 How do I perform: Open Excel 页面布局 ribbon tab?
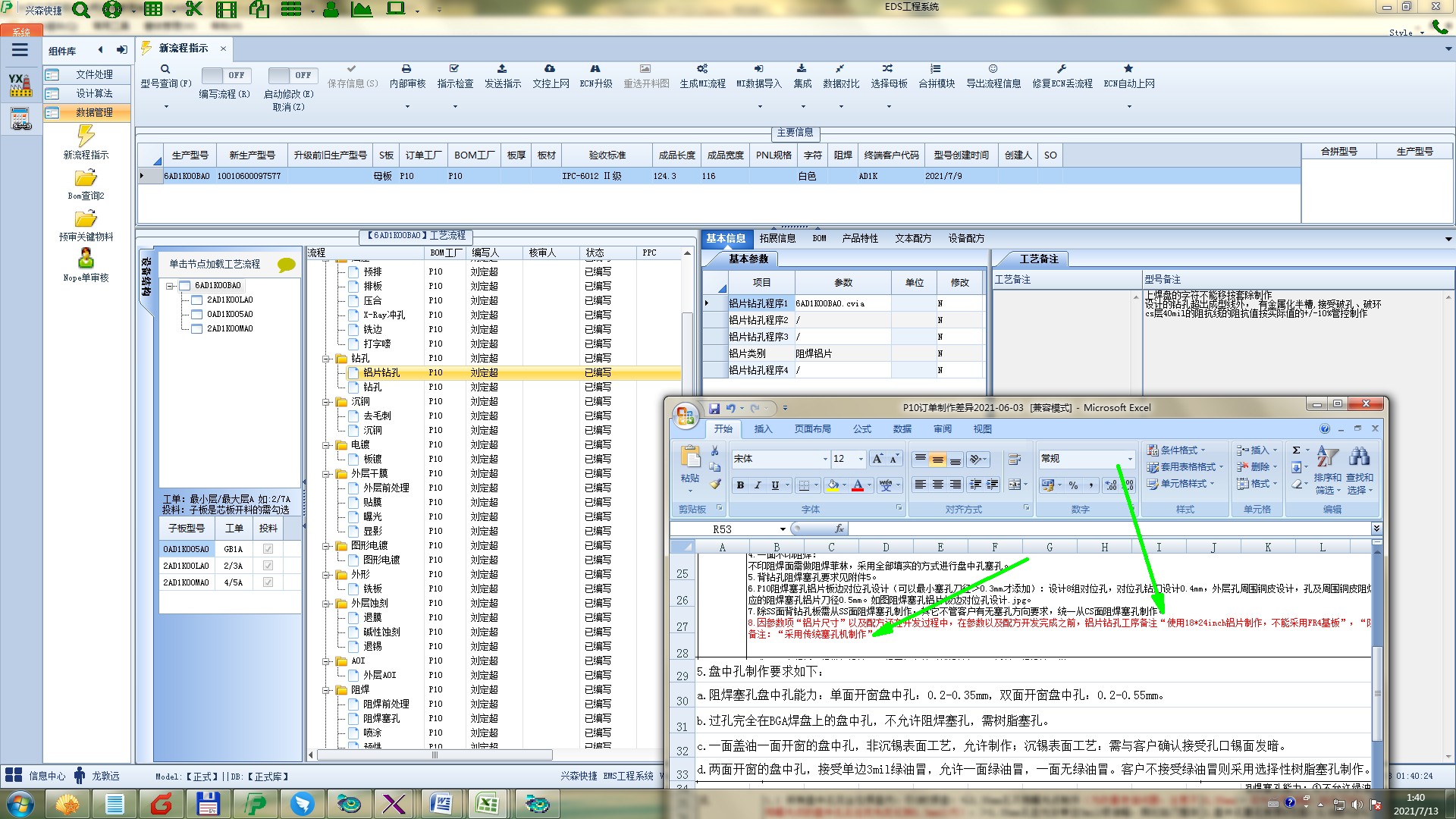click(x=812, y=429)
